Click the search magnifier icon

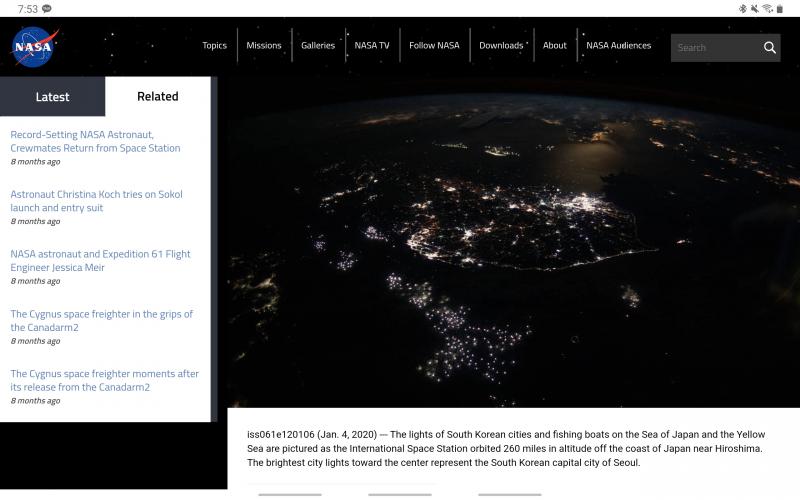(x=769, y=47)
